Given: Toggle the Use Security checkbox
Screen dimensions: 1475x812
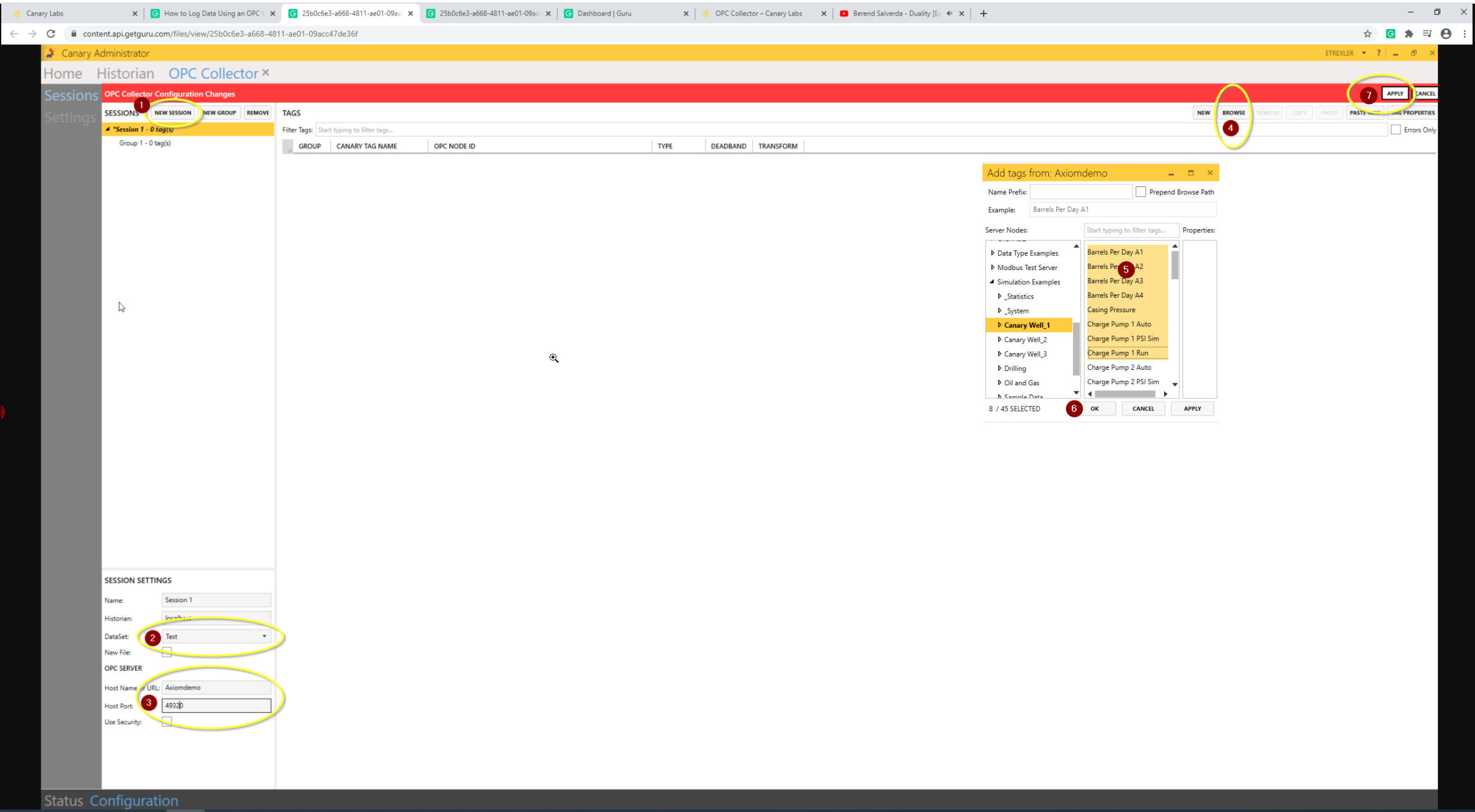Looking at the screenshot, I should 167,722.
